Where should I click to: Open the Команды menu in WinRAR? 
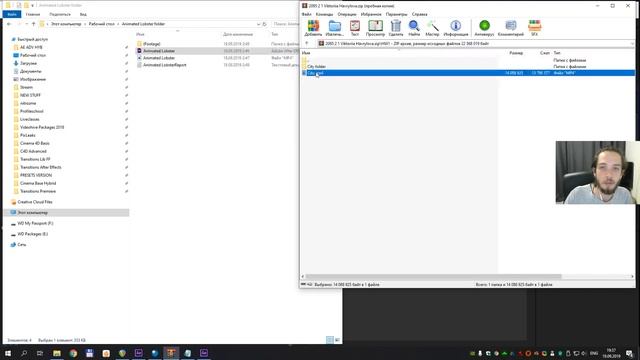pyautogui.click(x=324, y=14)
